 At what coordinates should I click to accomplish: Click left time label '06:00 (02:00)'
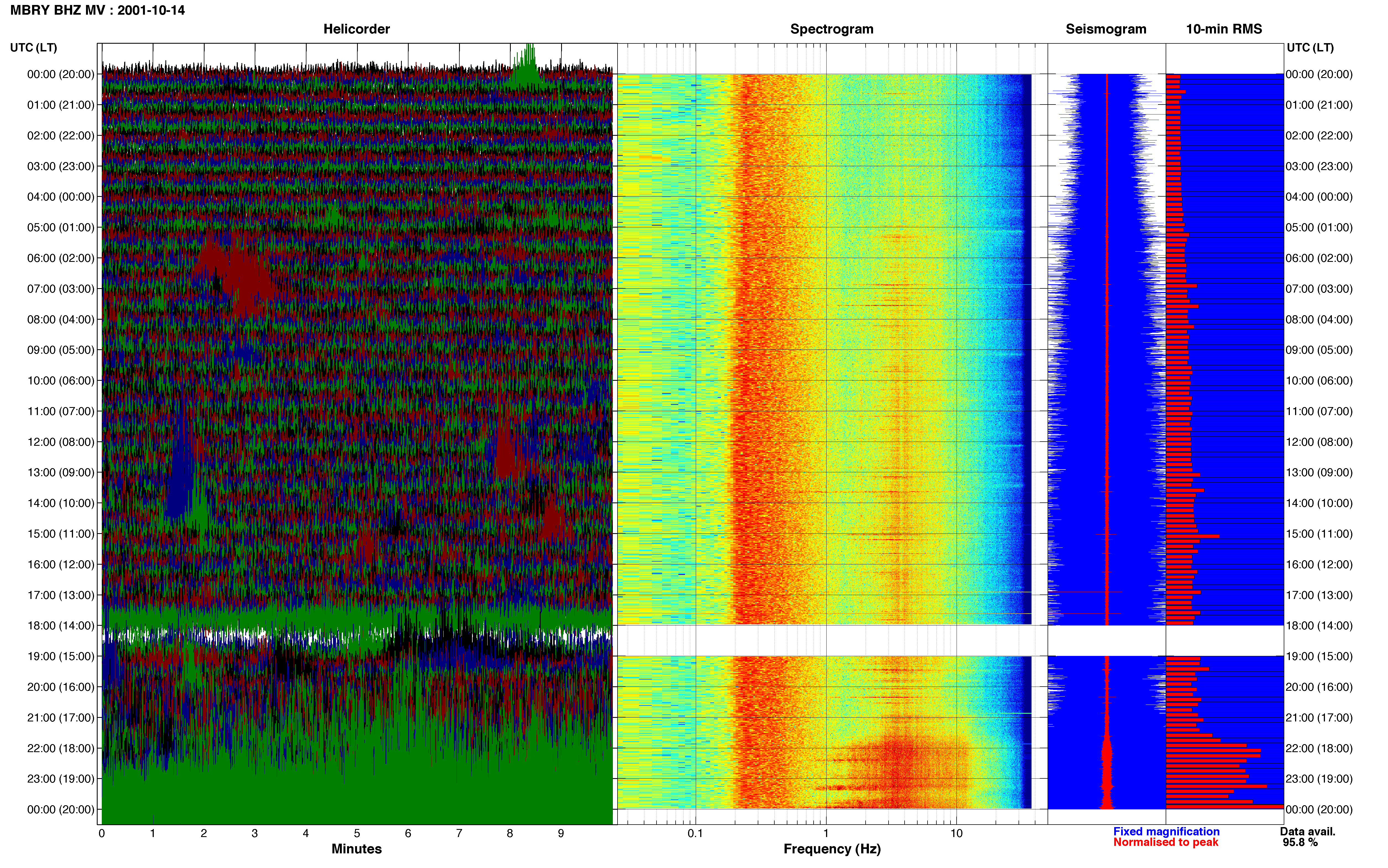tap(61, 258)
